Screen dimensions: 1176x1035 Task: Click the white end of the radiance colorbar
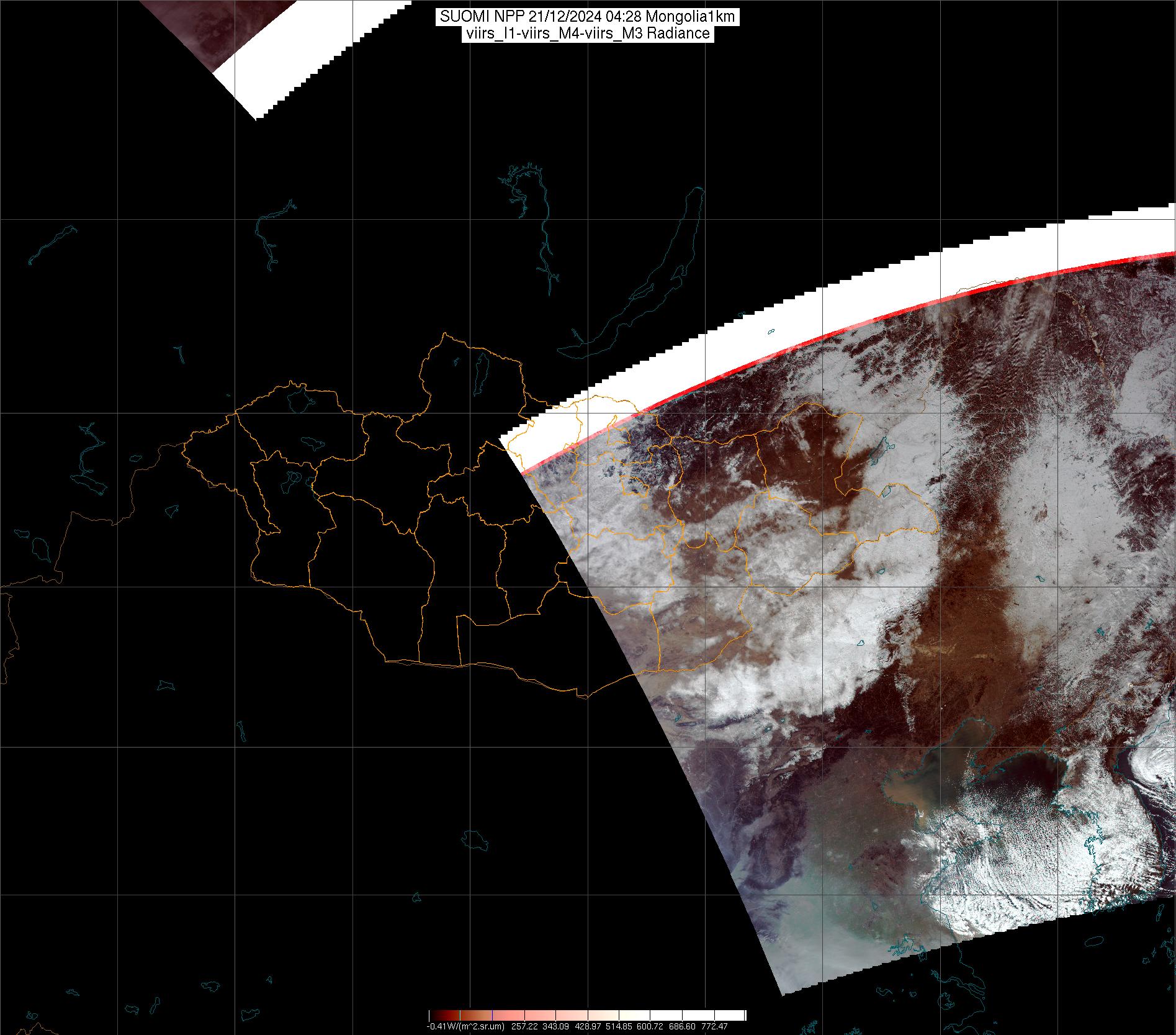click(x=729, y=1015)
